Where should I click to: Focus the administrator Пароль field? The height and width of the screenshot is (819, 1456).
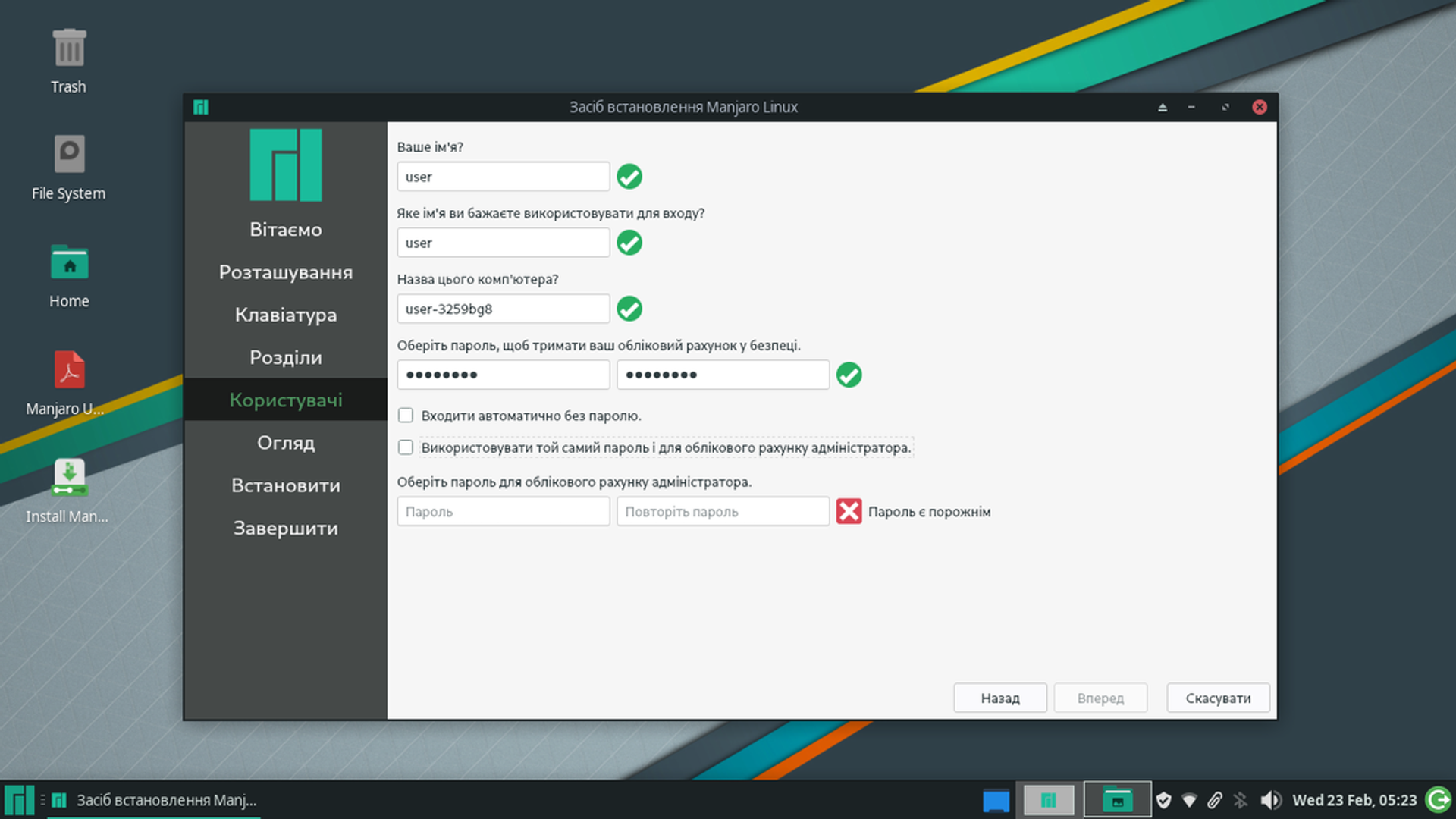504,511
